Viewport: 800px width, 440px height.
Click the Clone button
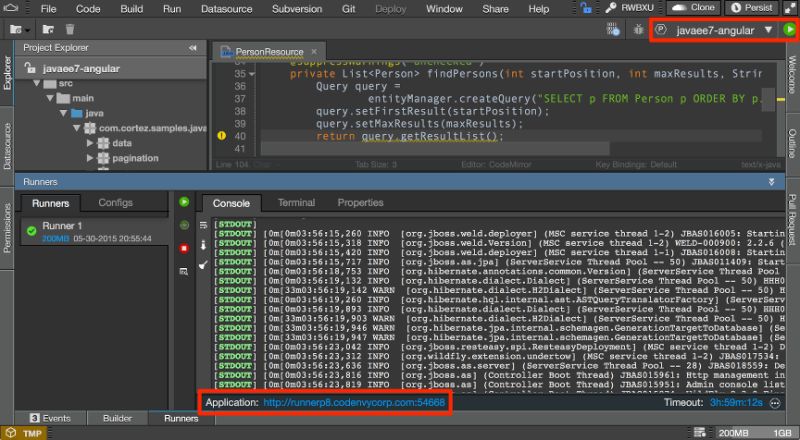click(693, 8)
